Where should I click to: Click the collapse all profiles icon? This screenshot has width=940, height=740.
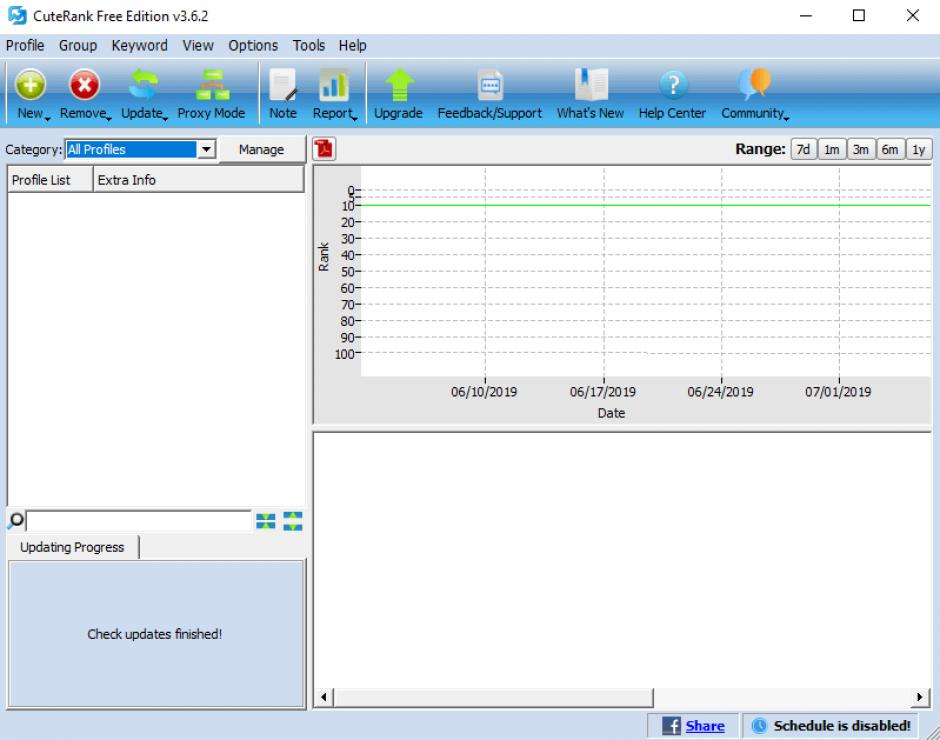(x=266, y=521)
